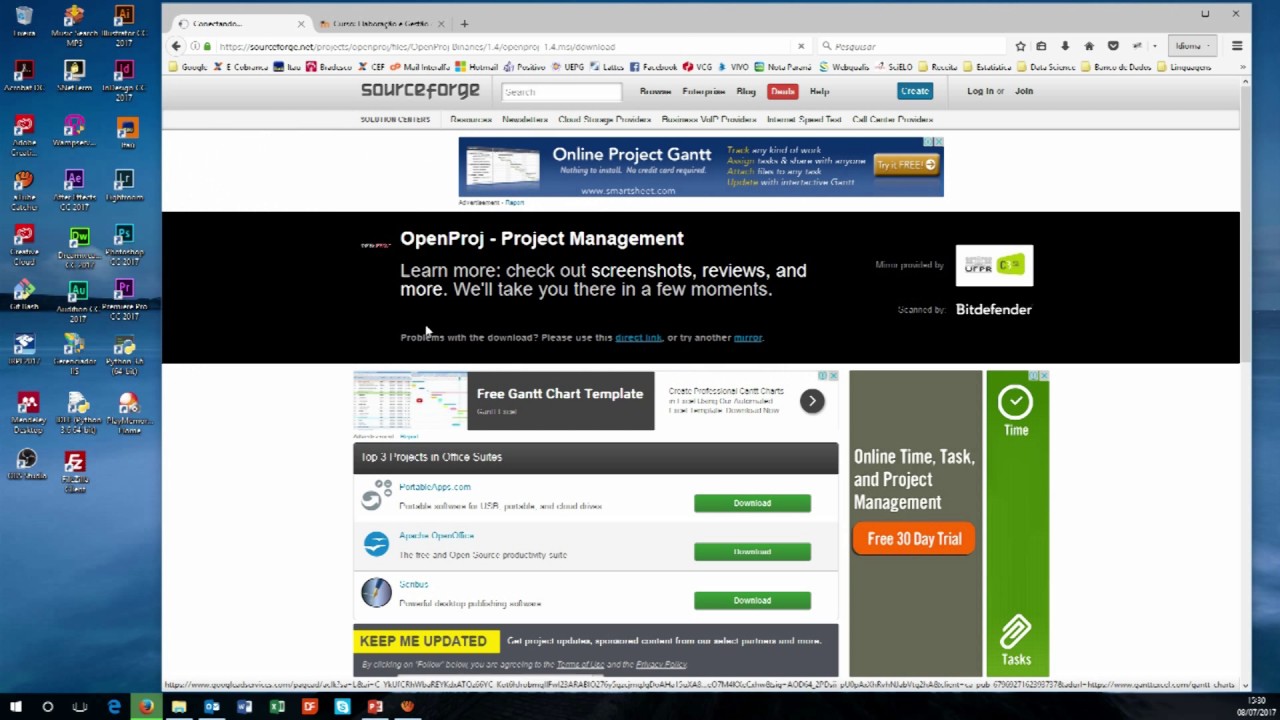Open the Internet Speed Test link
This screenshot has width=1280, height=720.
pos(804,119)
